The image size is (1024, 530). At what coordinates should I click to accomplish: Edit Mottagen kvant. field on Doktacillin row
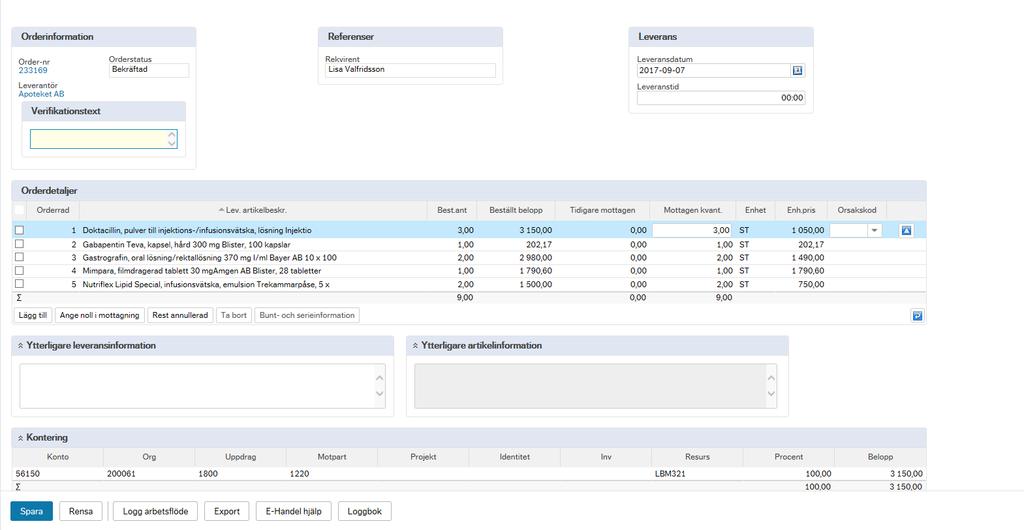693,230
